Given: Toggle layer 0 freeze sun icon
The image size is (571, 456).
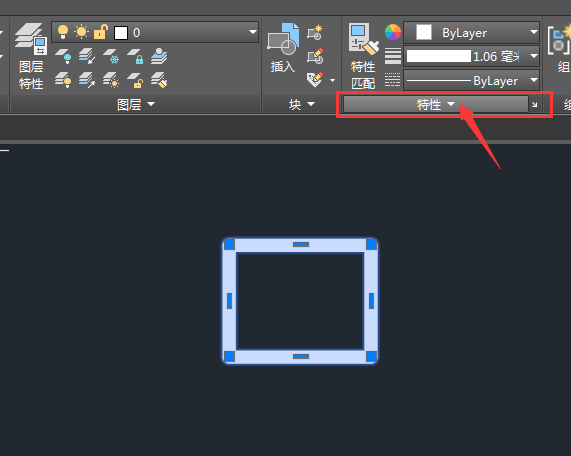Looking at the screenshot, I should 81,32.
